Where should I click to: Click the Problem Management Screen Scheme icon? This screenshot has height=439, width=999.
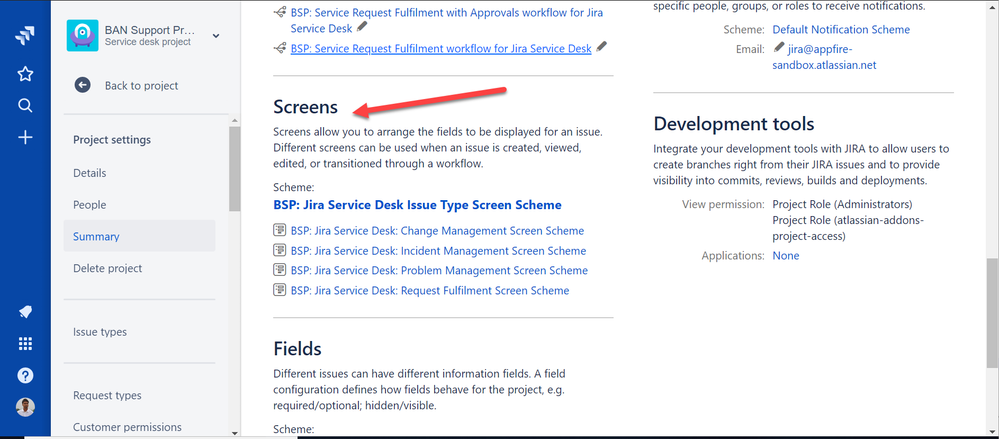[279, 270]
